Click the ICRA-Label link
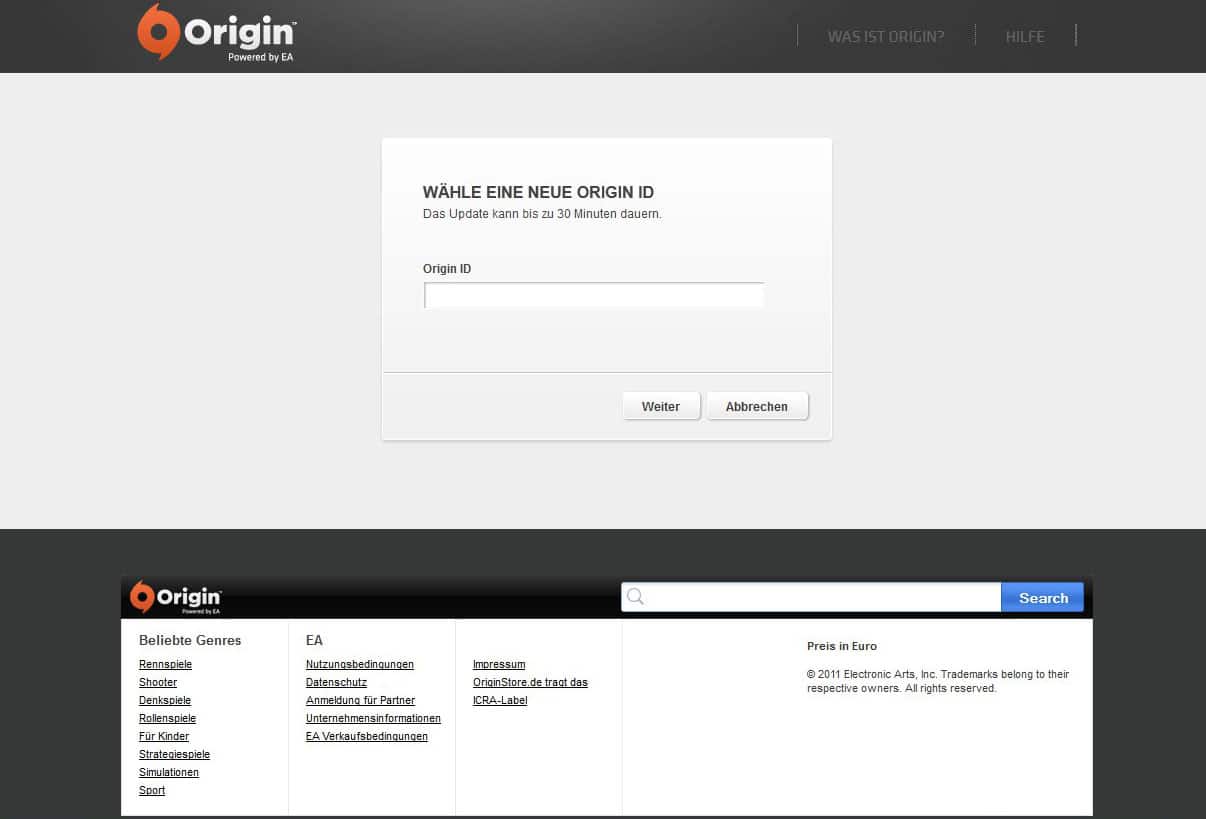 (x=499, y=700)
